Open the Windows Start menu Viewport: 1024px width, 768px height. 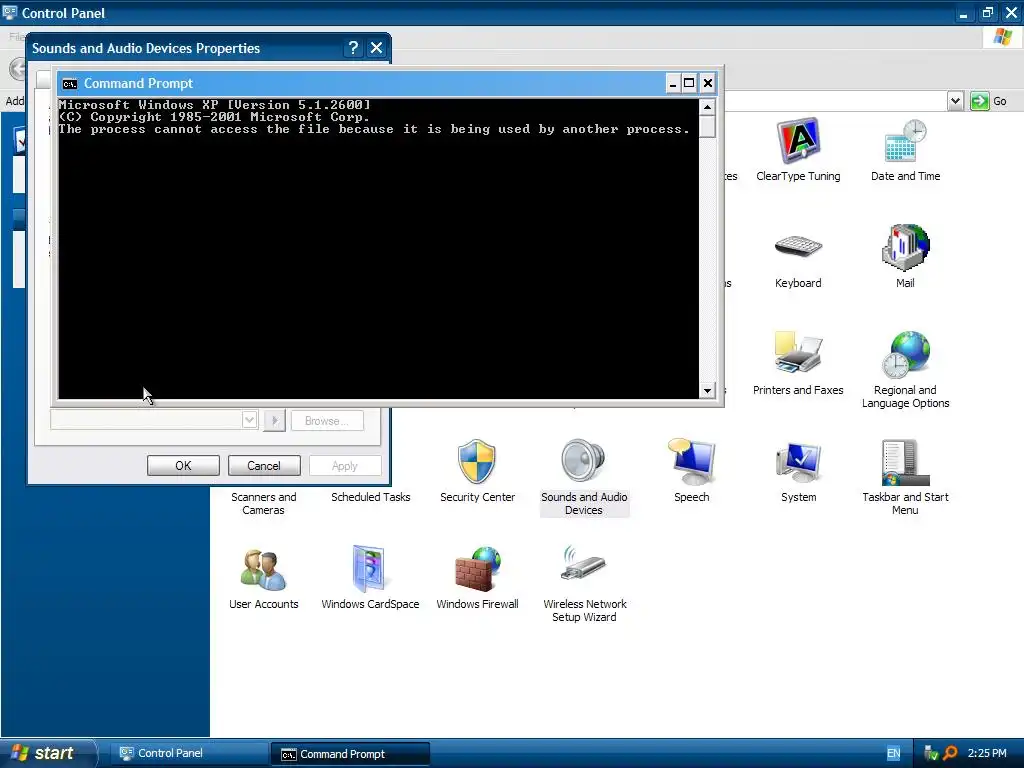point(47,753)
